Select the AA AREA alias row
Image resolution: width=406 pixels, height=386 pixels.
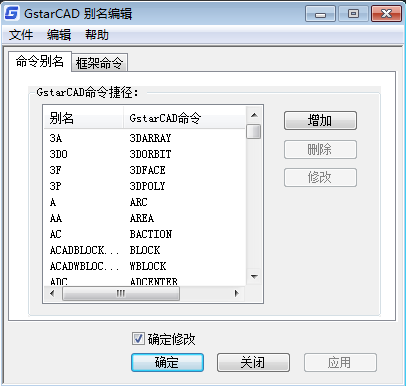coord(145,218)
